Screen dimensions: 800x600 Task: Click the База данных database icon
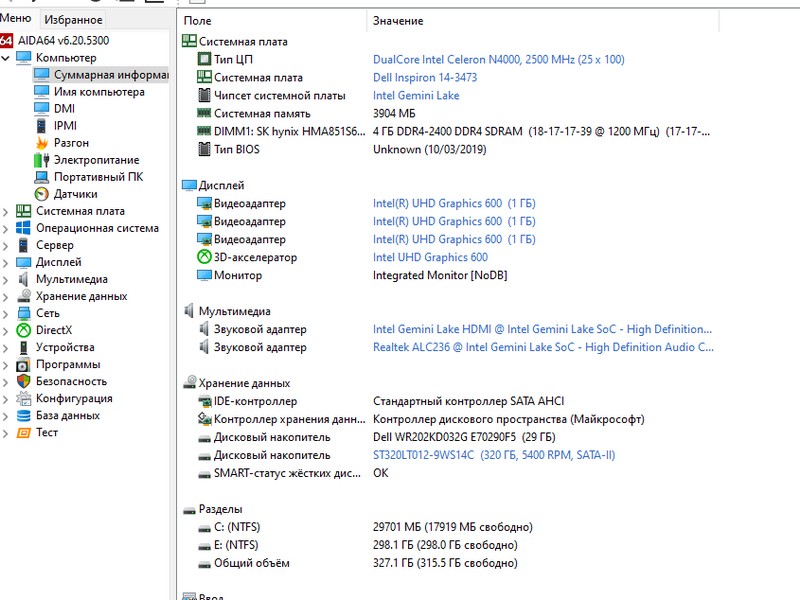23,416
